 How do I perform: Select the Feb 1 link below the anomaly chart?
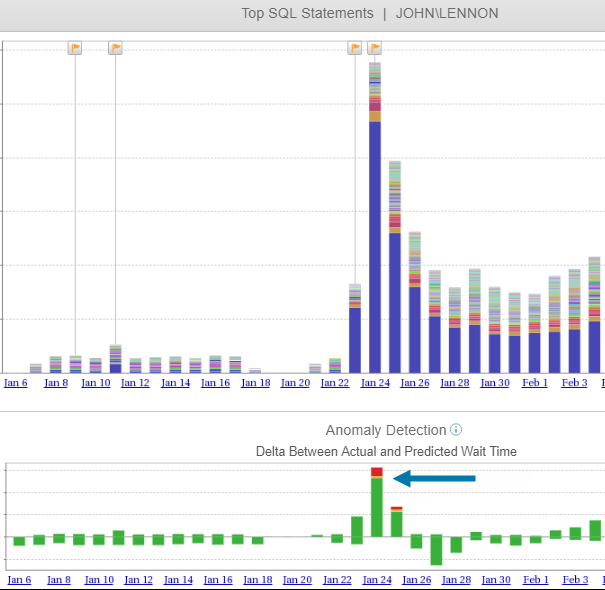535,580
